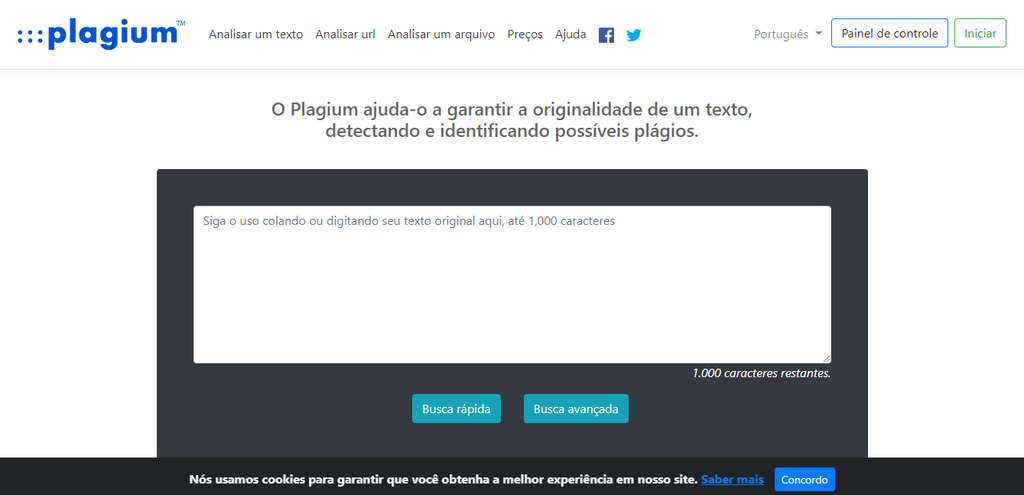Open the Twitter bird icon
The image size is (1024, 495).
pyautogui.click(x=633, y=35)
